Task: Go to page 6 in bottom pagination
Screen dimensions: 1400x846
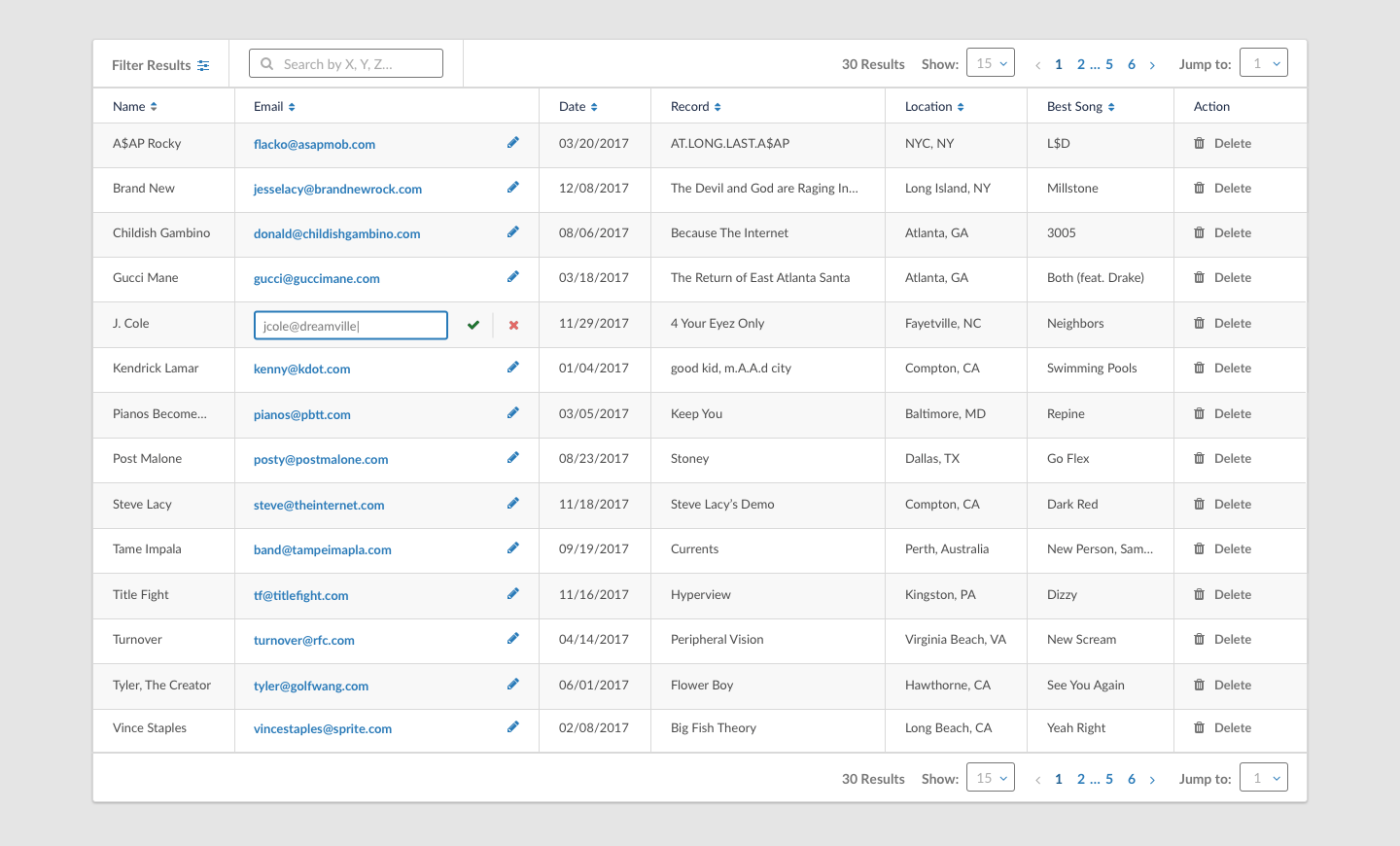Action: (1132, 779)
